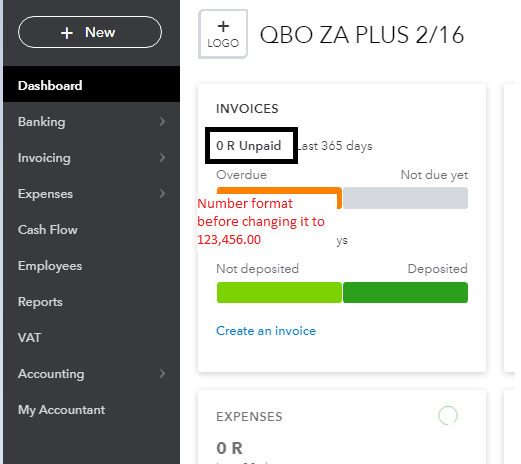The width and height of the screenshot is (521, 464).
Task: Expand the Expenses submenu chevron
Action: [162, 194]
